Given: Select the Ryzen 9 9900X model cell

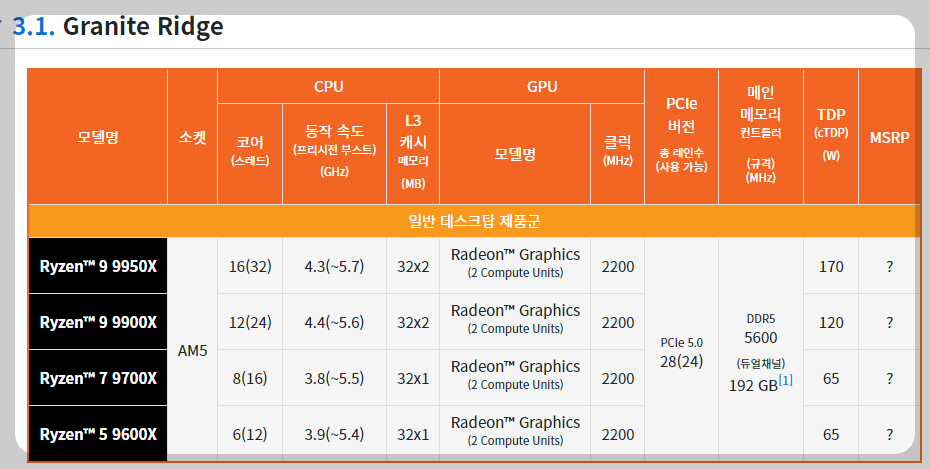Looking at the screenshot, I should pyautogui.click(x=98, y=322).
